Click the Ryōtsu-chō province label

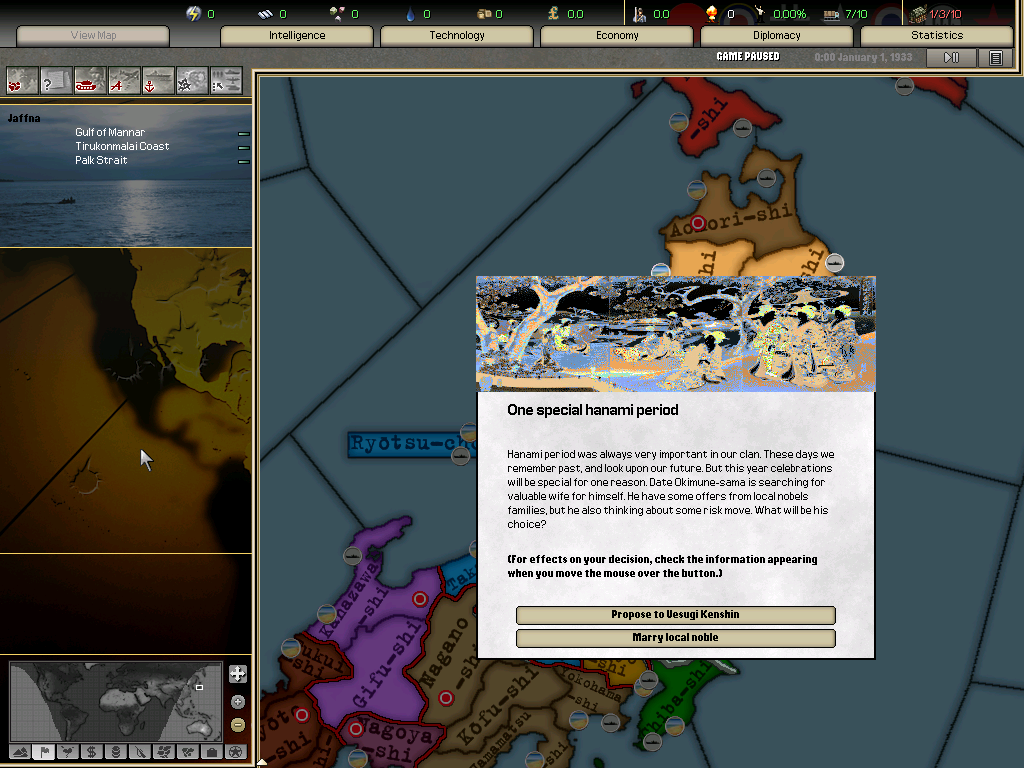coord(411,443)
